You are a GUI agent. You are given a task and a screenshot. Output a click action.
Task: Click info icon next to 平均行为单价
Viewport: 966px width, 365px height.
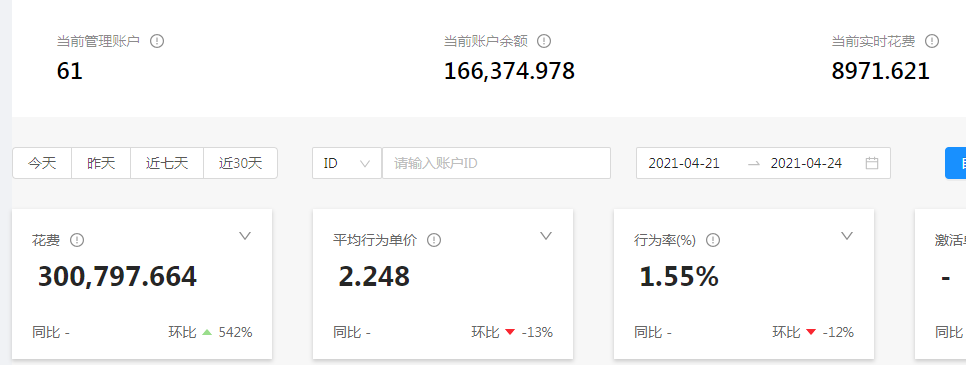434,240
